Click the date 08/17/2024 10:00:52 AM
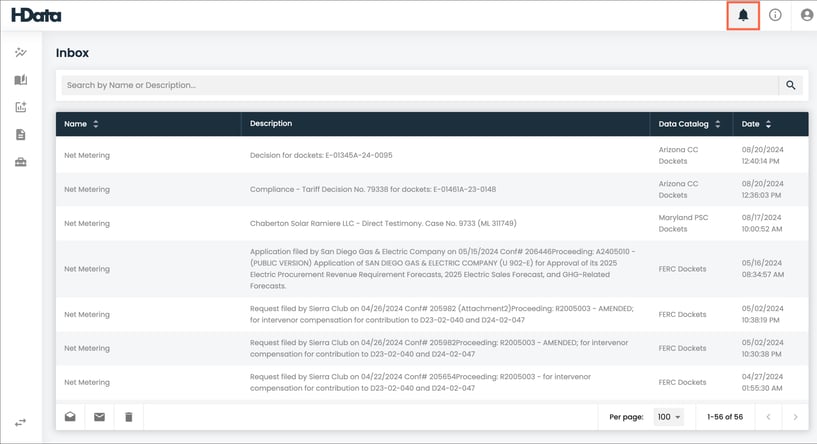Image resolution: width=817 pixels, height=444 pixels. 762,223
